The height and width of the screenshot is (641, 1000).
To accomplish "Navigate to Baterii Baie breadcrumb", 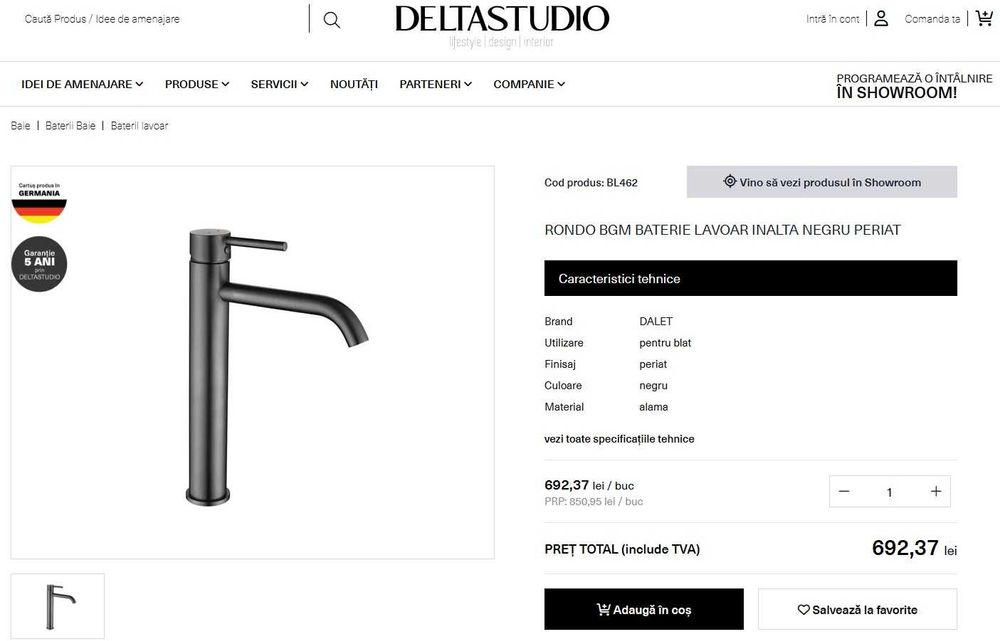I will tap(70, 126).
